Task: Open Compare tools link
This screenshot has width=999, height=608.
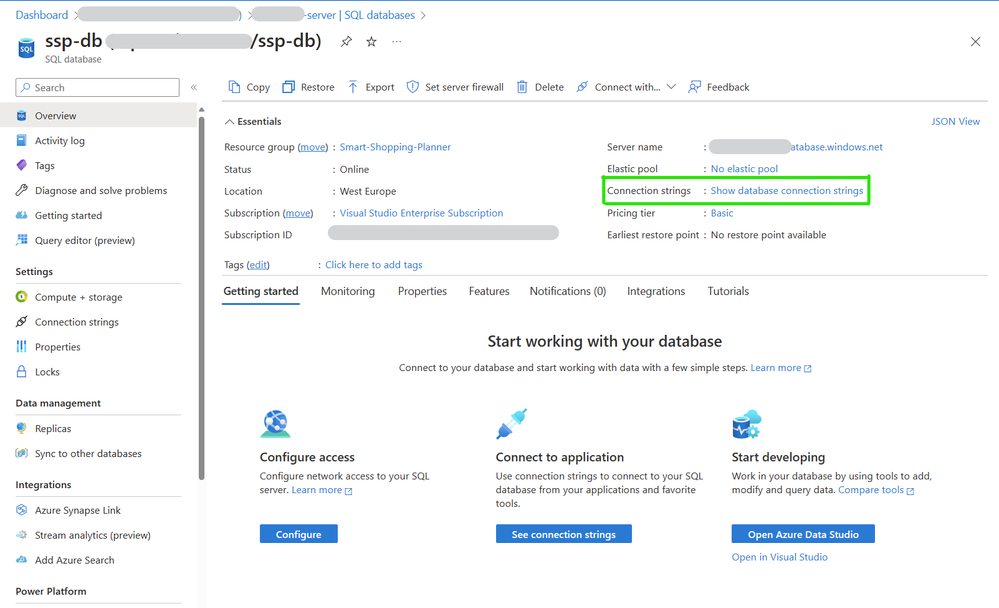Action: click(875, 490)
